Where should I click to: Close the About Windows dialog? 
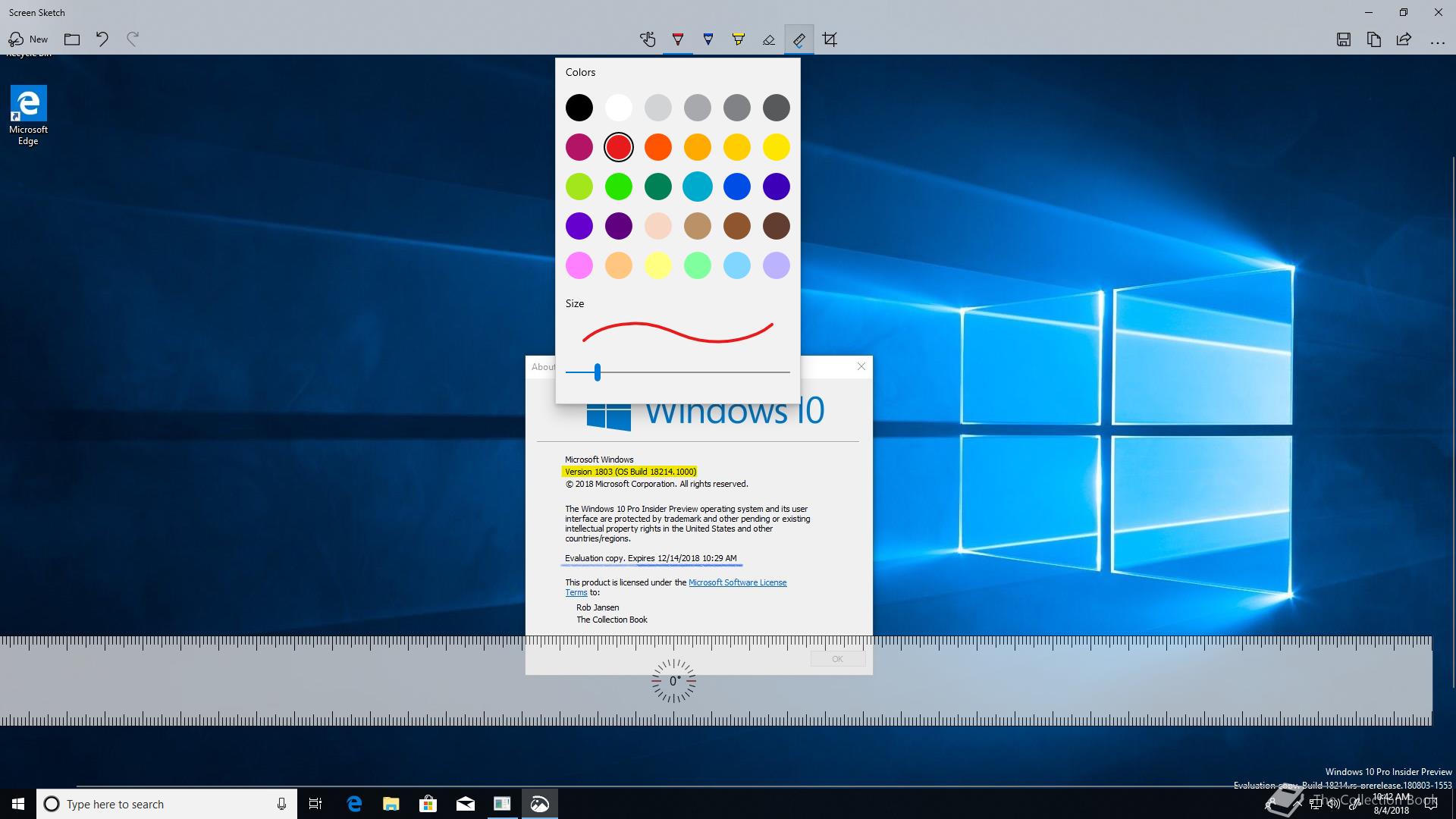point(861,366)
